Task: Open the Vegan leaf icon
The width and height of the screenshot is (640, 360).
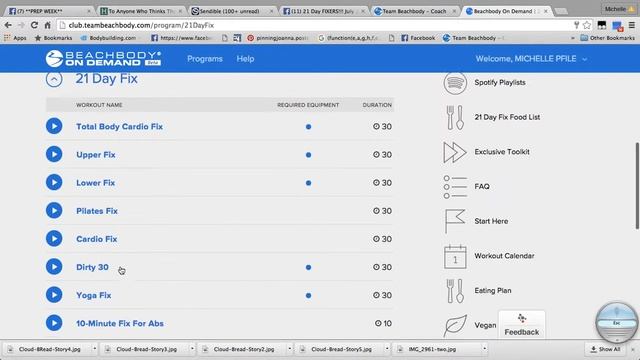Action: click(455, 326)
